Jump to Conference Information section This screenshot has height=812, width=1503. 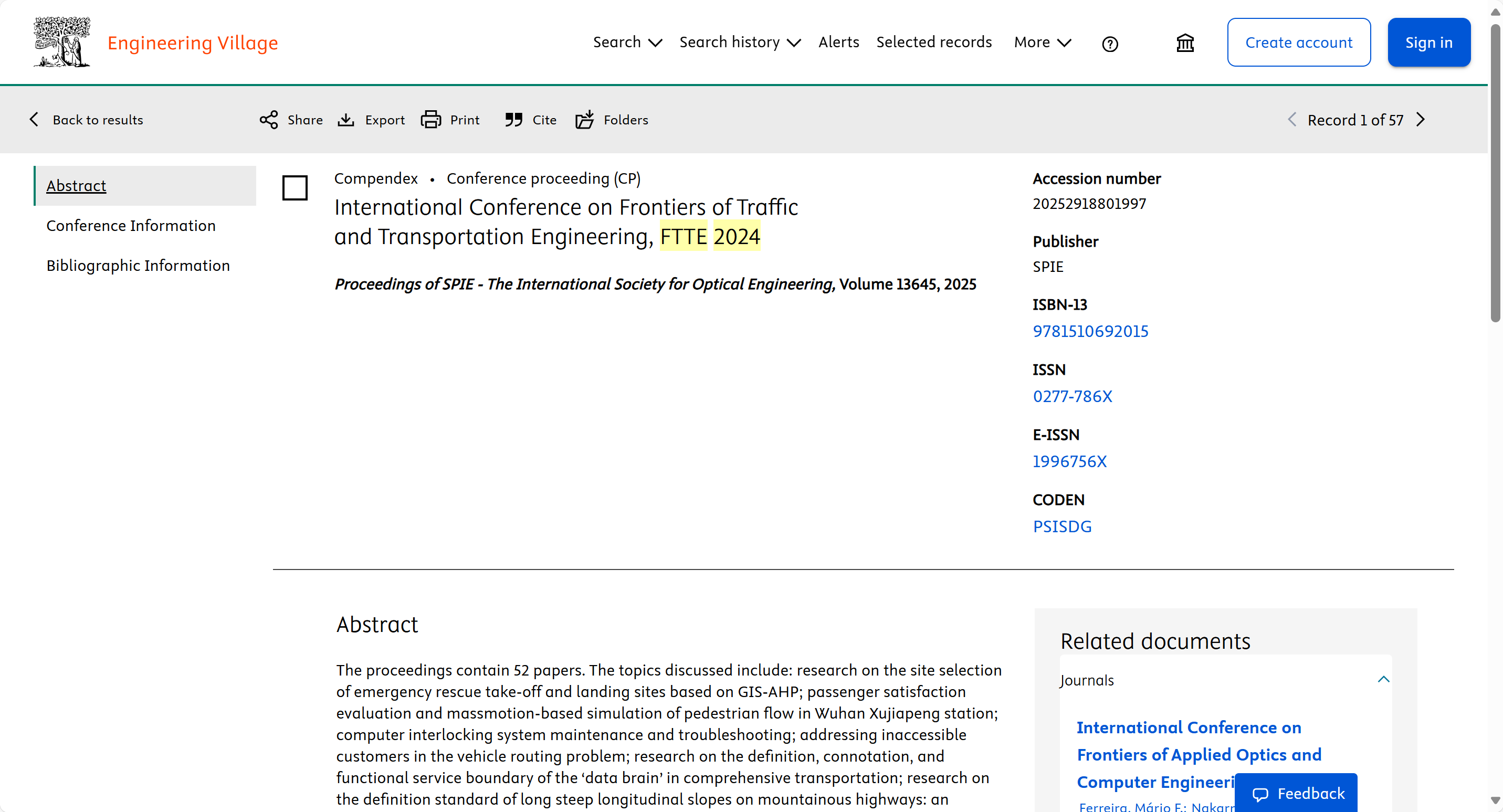[131, 225]
